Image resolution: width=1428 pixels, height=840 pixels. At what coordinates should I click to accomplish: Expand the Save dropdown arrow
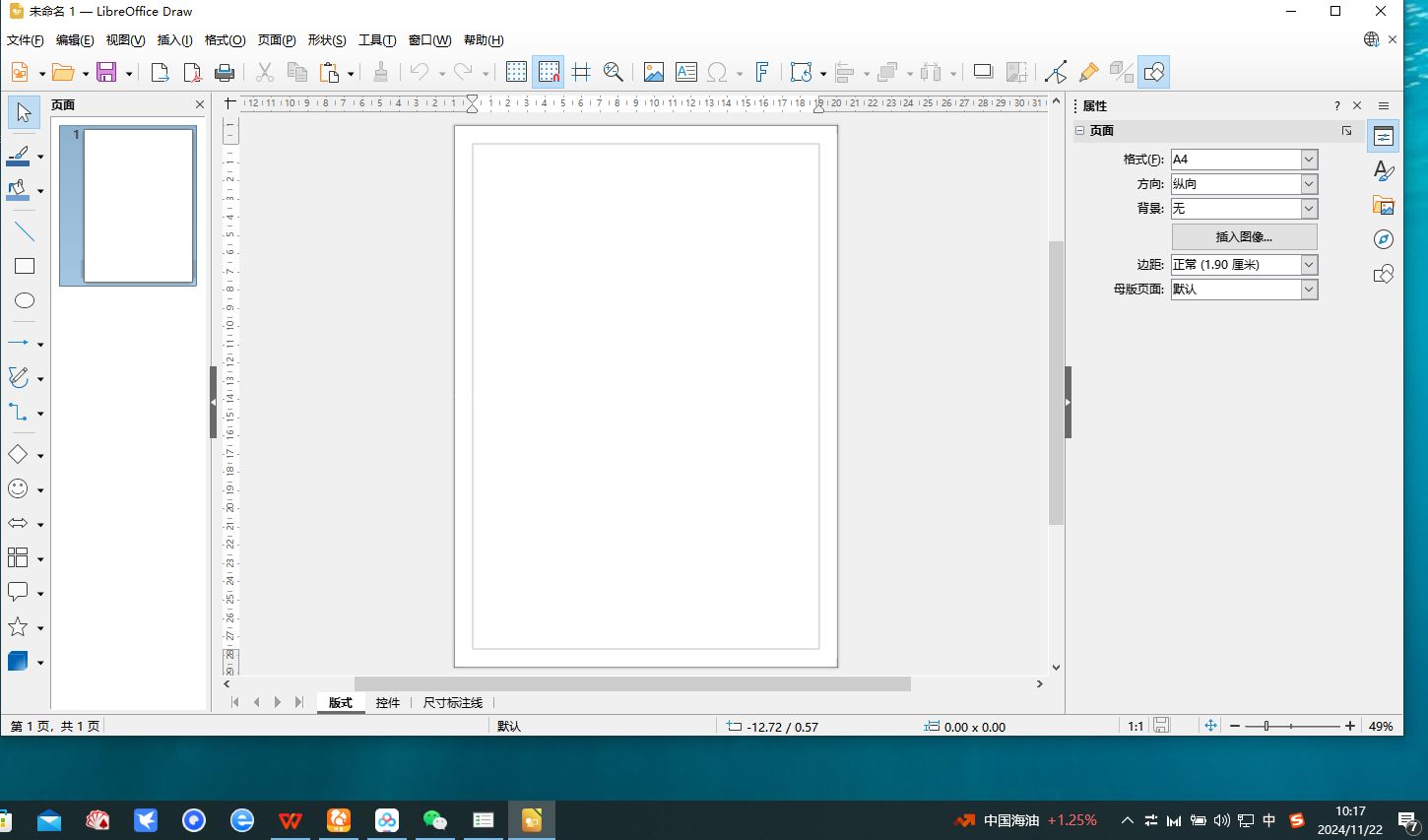pyautogui.click(x=129, y=73)
